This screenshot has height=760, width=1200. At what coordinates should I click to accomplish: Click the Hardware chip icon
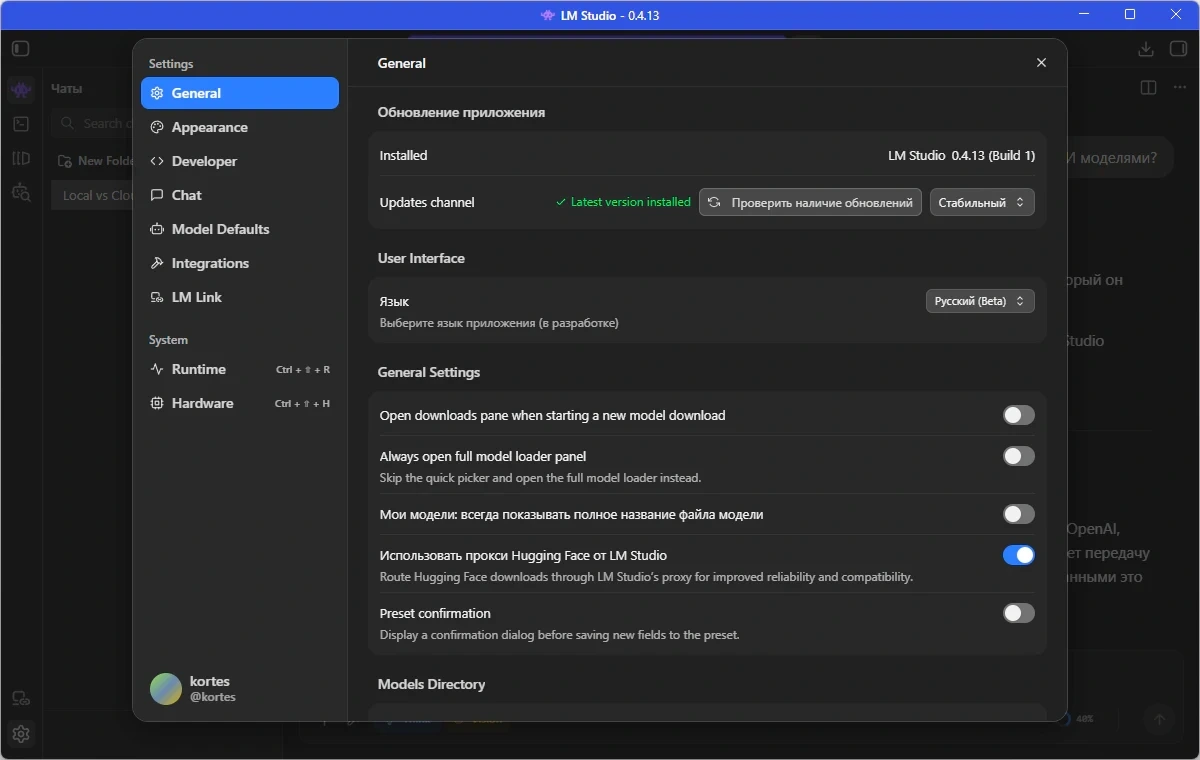coord(157,403)
